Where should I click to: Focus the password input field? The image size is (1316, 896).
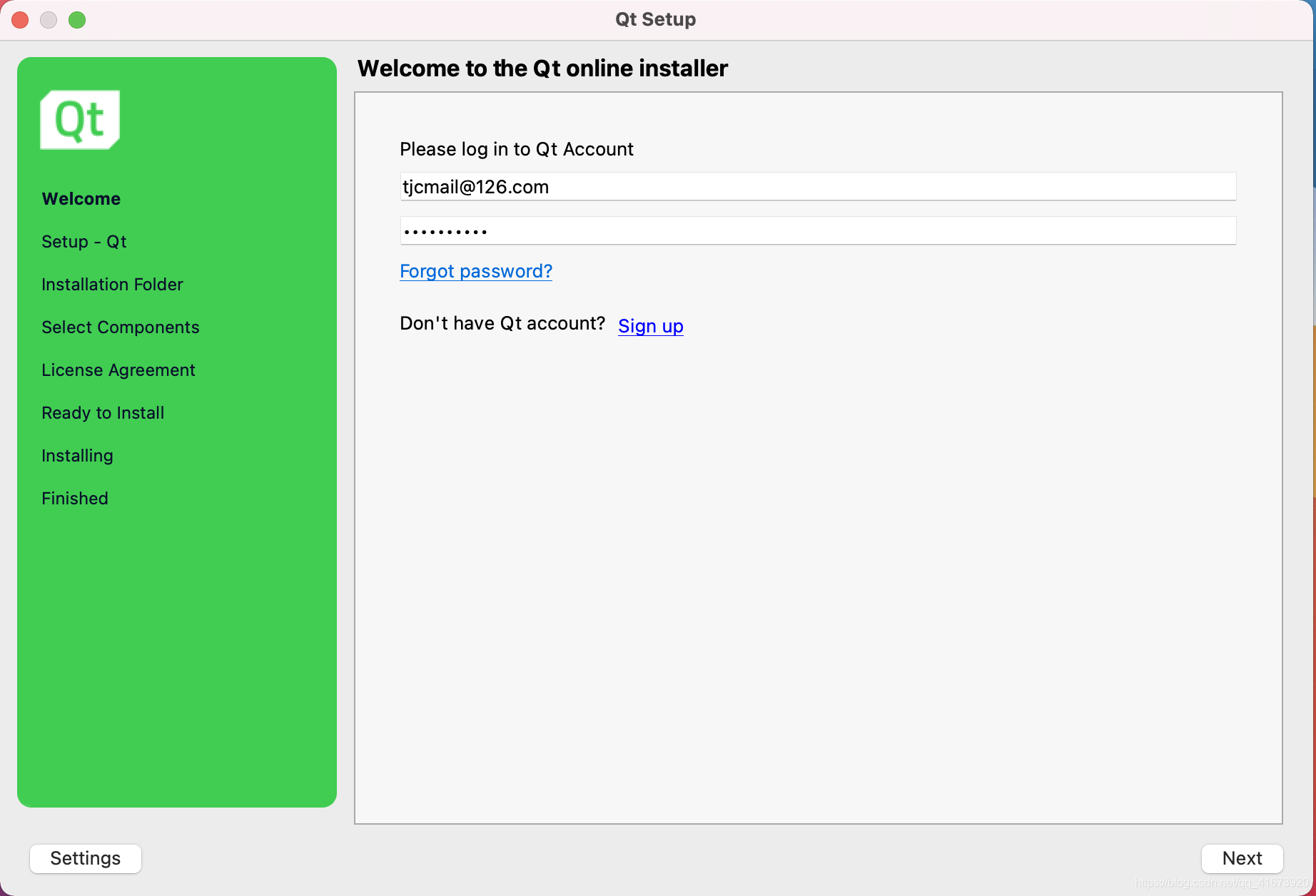818,230
